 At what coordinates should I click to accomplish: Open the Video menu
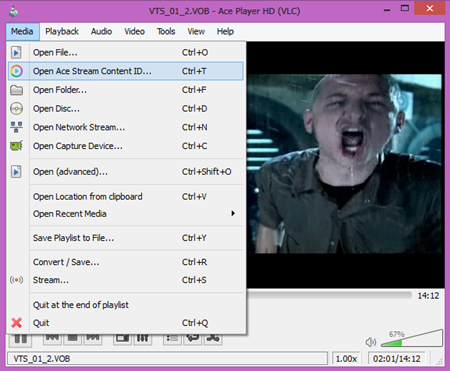tap(134, 32)
